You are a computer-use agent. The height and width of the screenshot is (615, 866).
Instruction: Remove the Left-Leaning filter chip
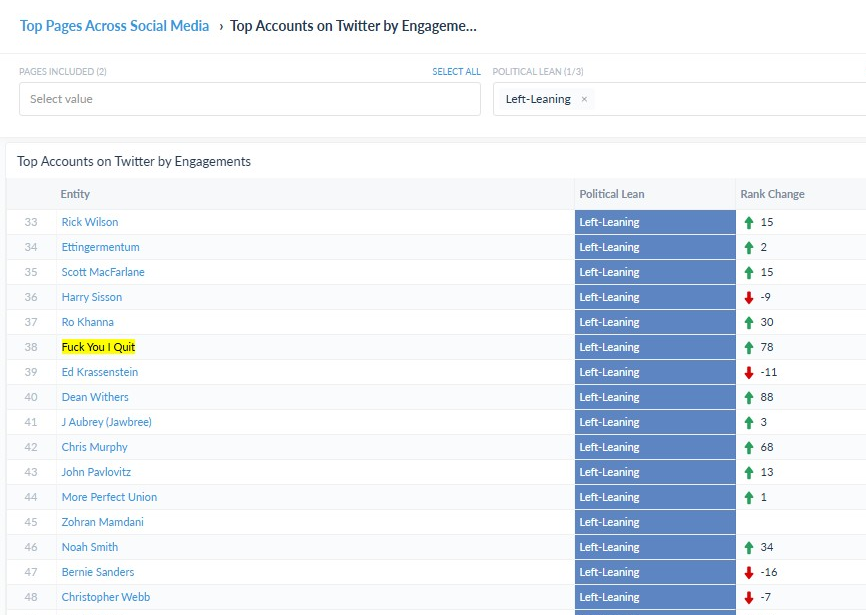click(x=584, y=99)
